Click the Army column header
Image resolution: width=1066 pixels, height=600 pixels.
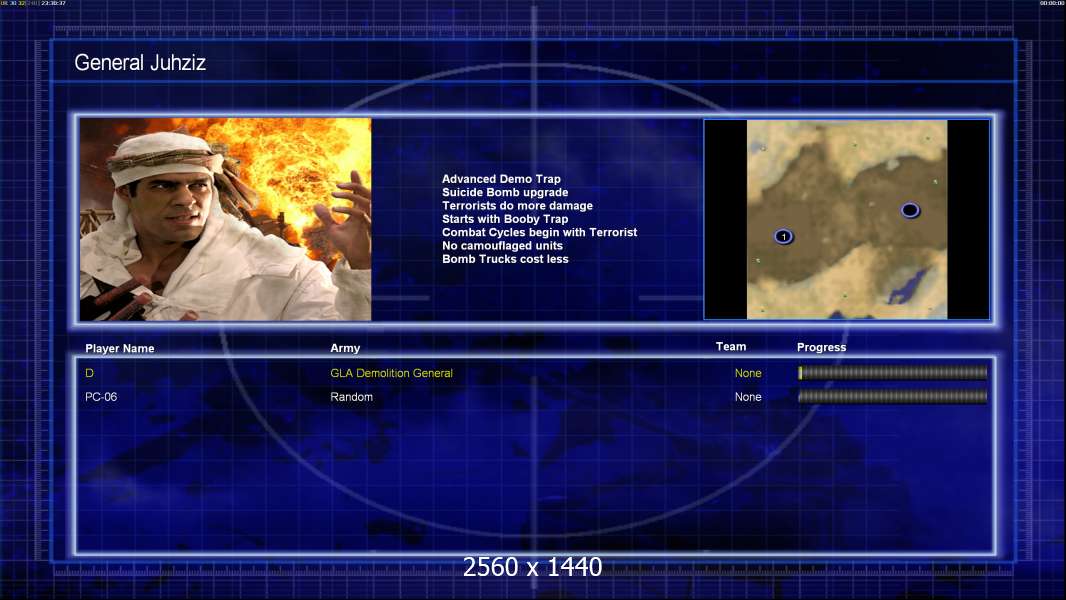tap(345, 348)
